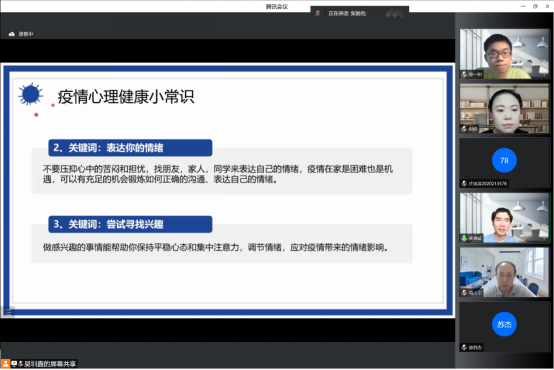The height and width of the screenshot is (370, 554).
Task: Click the muted mic icon beside the speaker's name
Action: tap(318, 13)
